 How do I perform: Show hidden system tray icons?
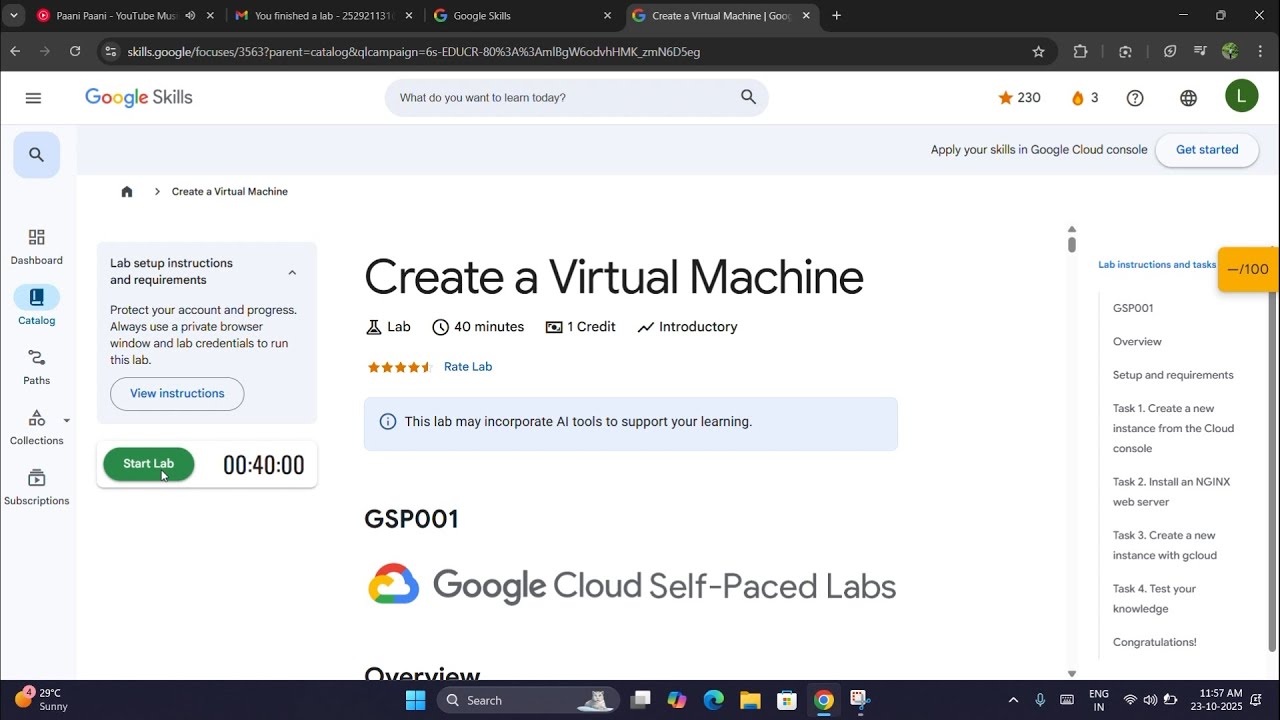click(x=1013, y=700)
